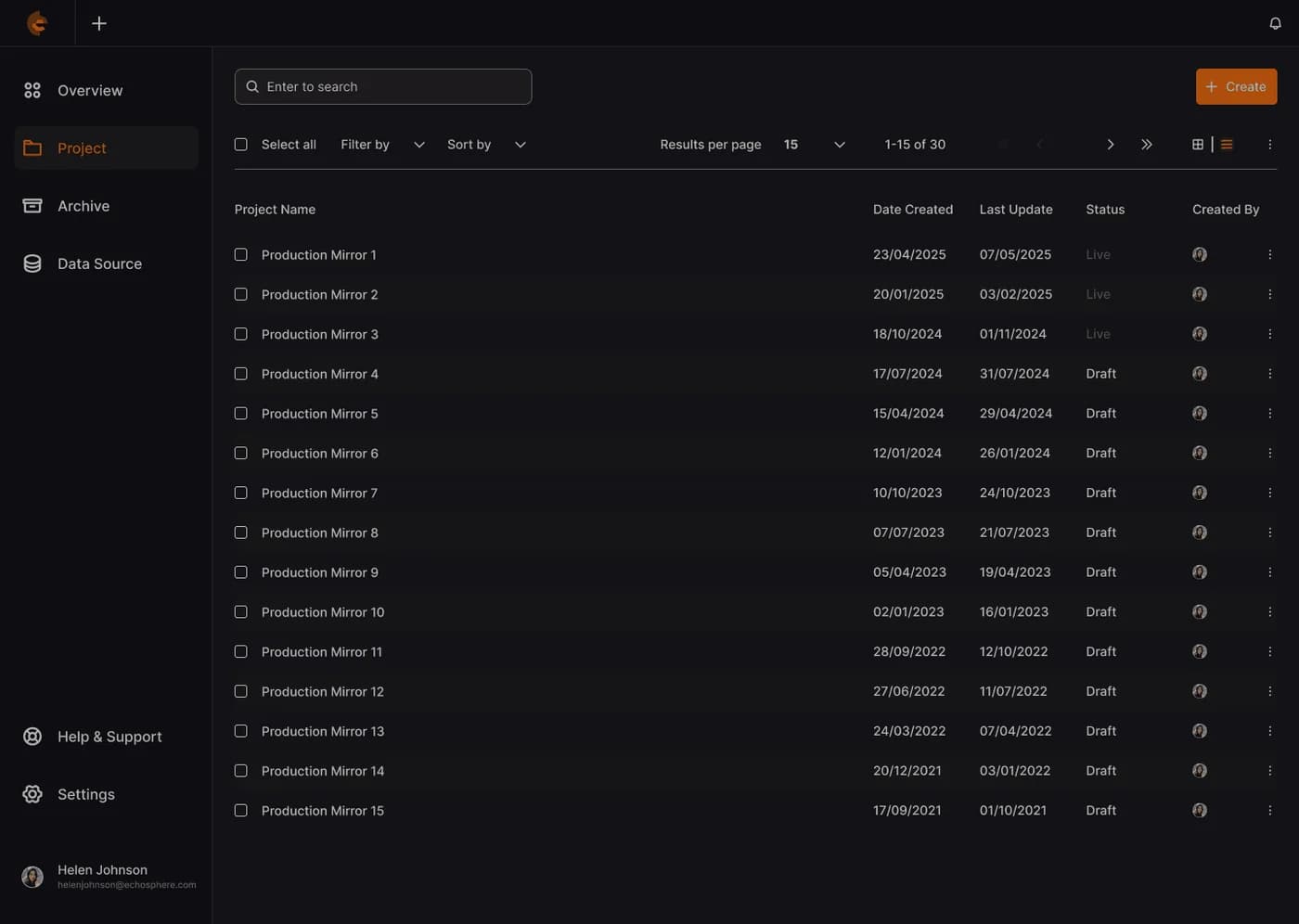Click Project Name column header
Viewport: 1299px width, 924px height.
click(275, 210)
